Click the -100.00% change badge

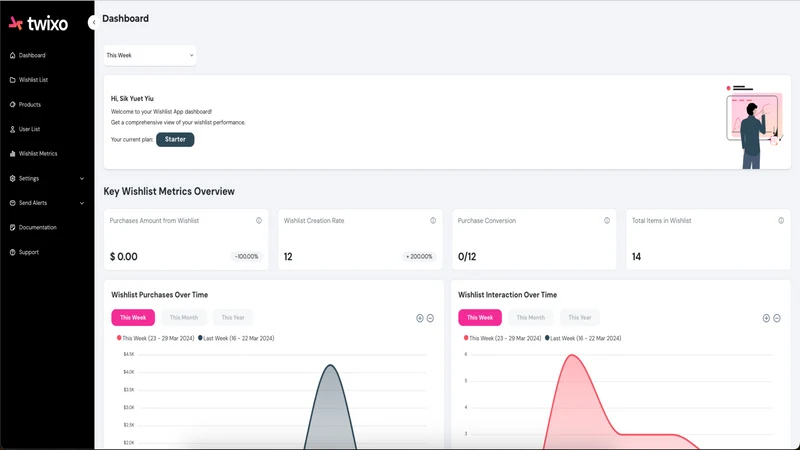click(x=246, y=257)
